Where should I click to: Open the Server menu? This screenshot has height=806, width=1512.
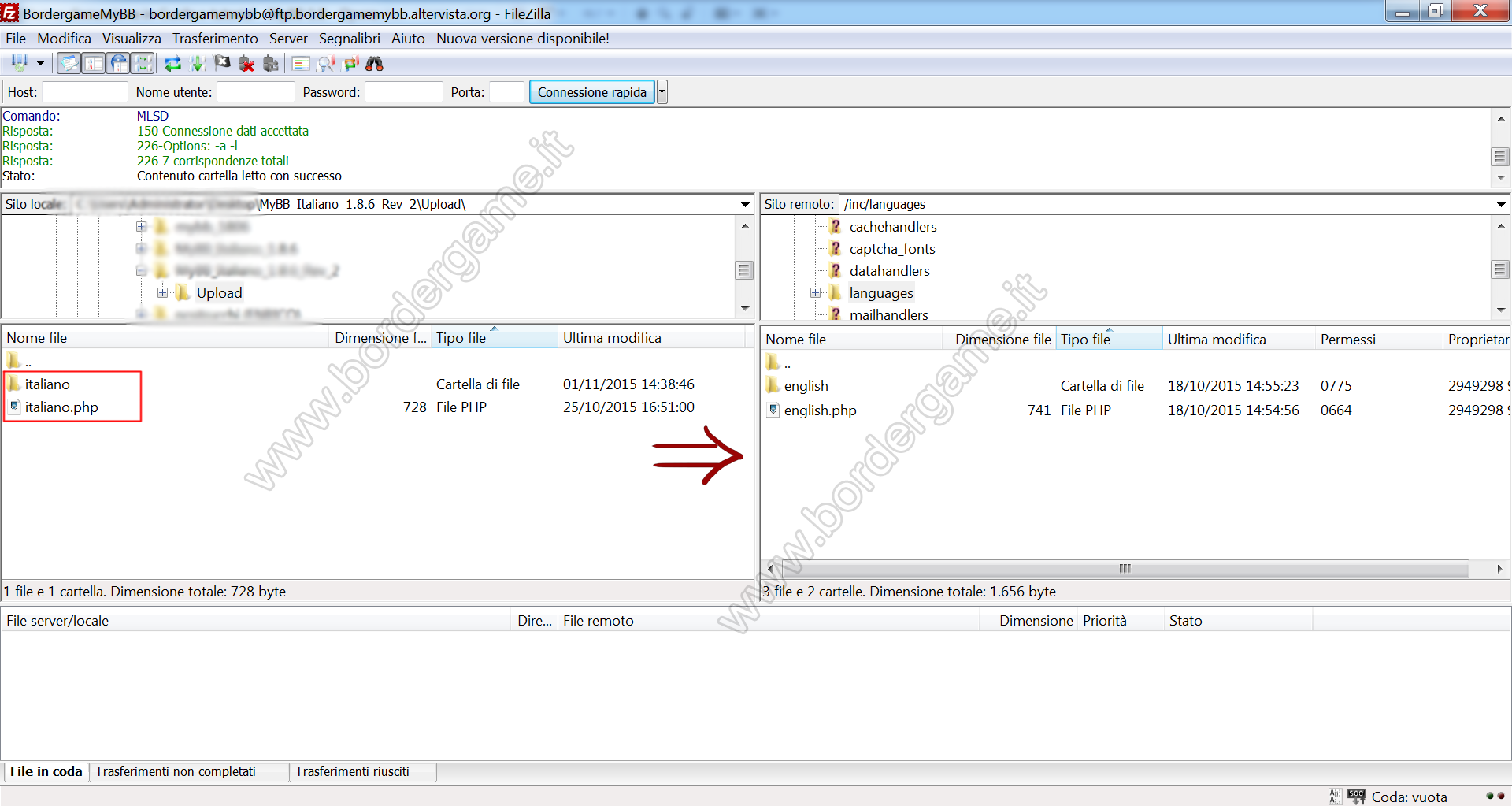click(x=288, y=39)
